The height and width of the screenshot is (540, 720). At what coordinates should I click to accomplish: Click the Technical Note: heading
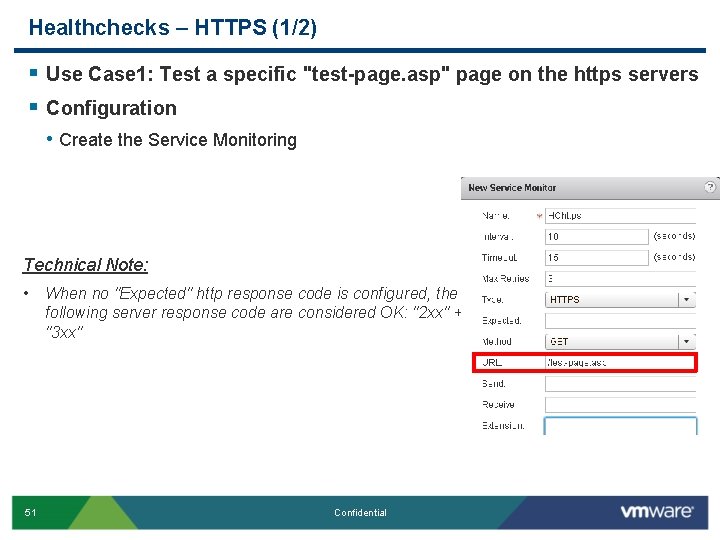86,264
